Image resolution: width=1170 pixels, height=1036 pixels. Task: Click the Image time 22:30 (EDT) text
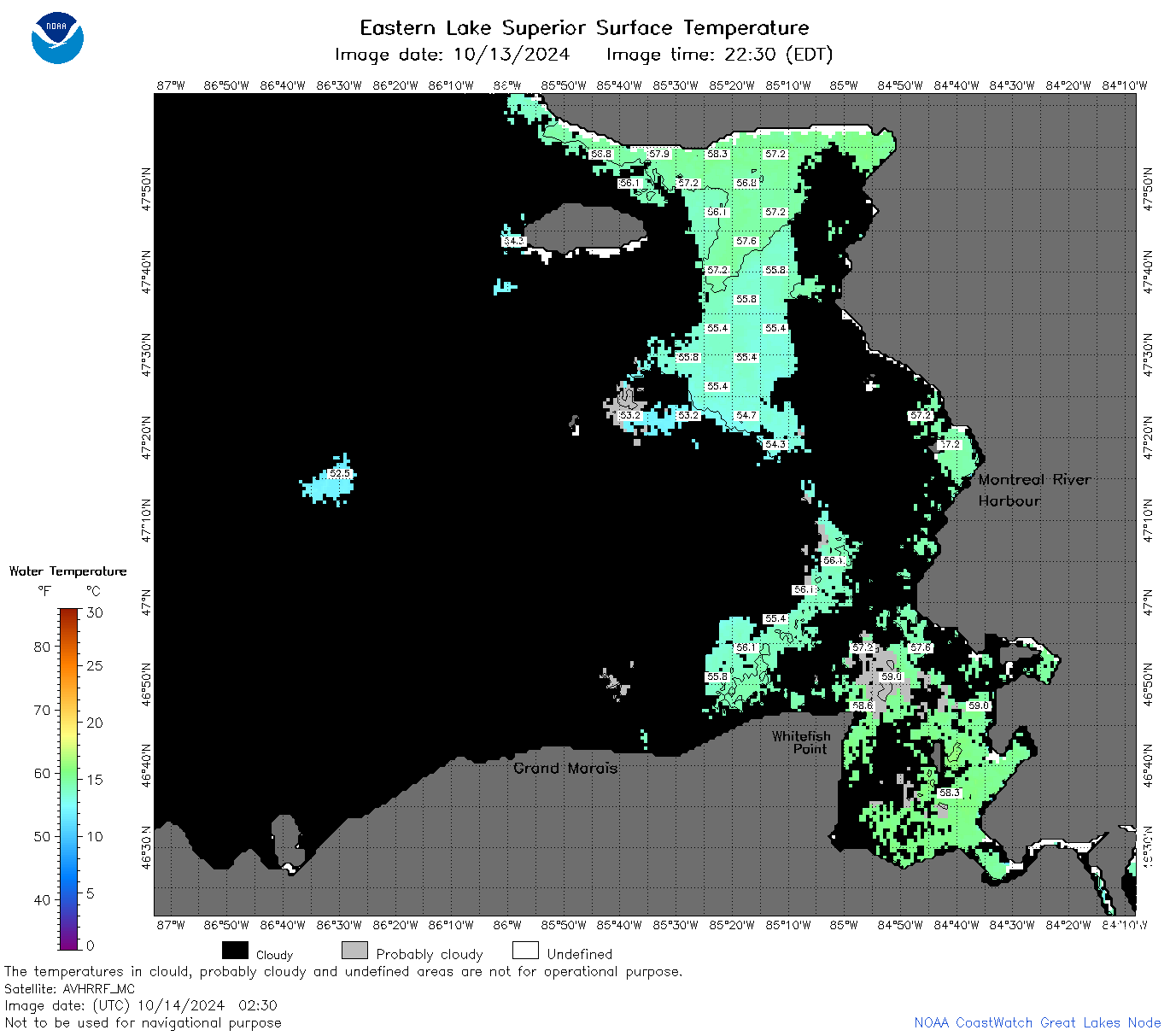pos(719,55)
